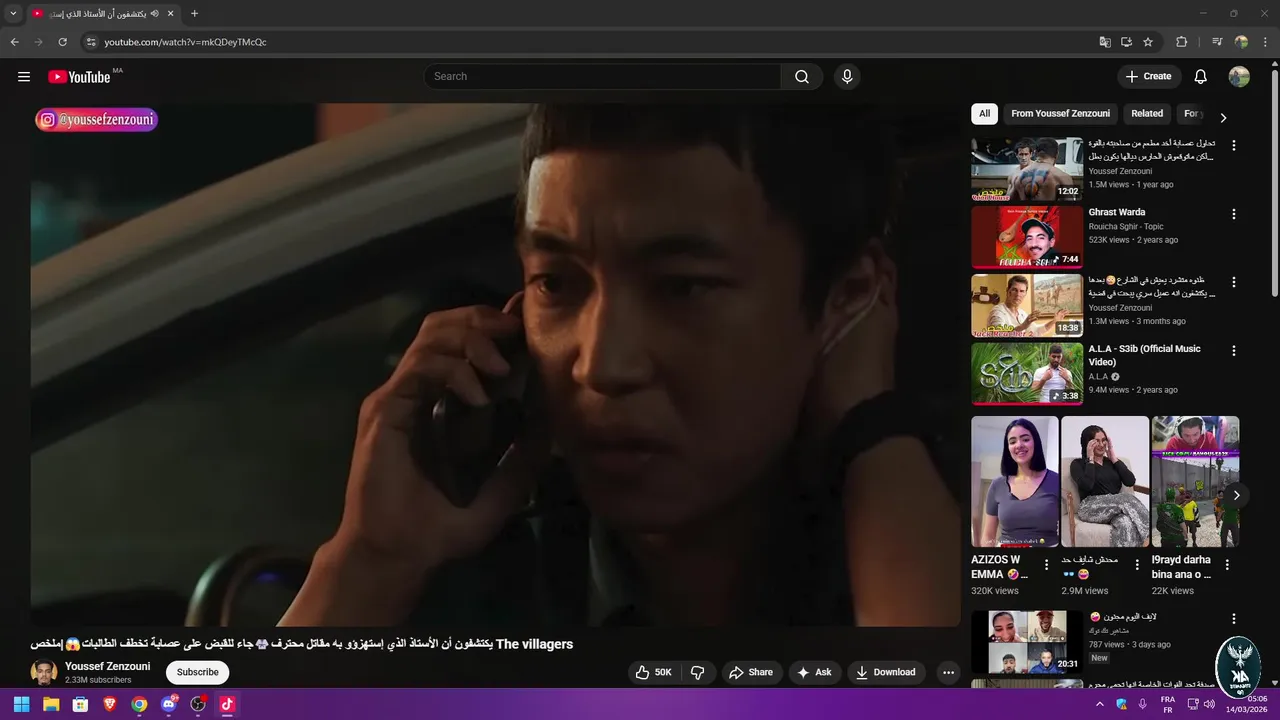Open Microsoft Store from taskbar
The height and width of the screenshot is (720, 1280).
80,704
